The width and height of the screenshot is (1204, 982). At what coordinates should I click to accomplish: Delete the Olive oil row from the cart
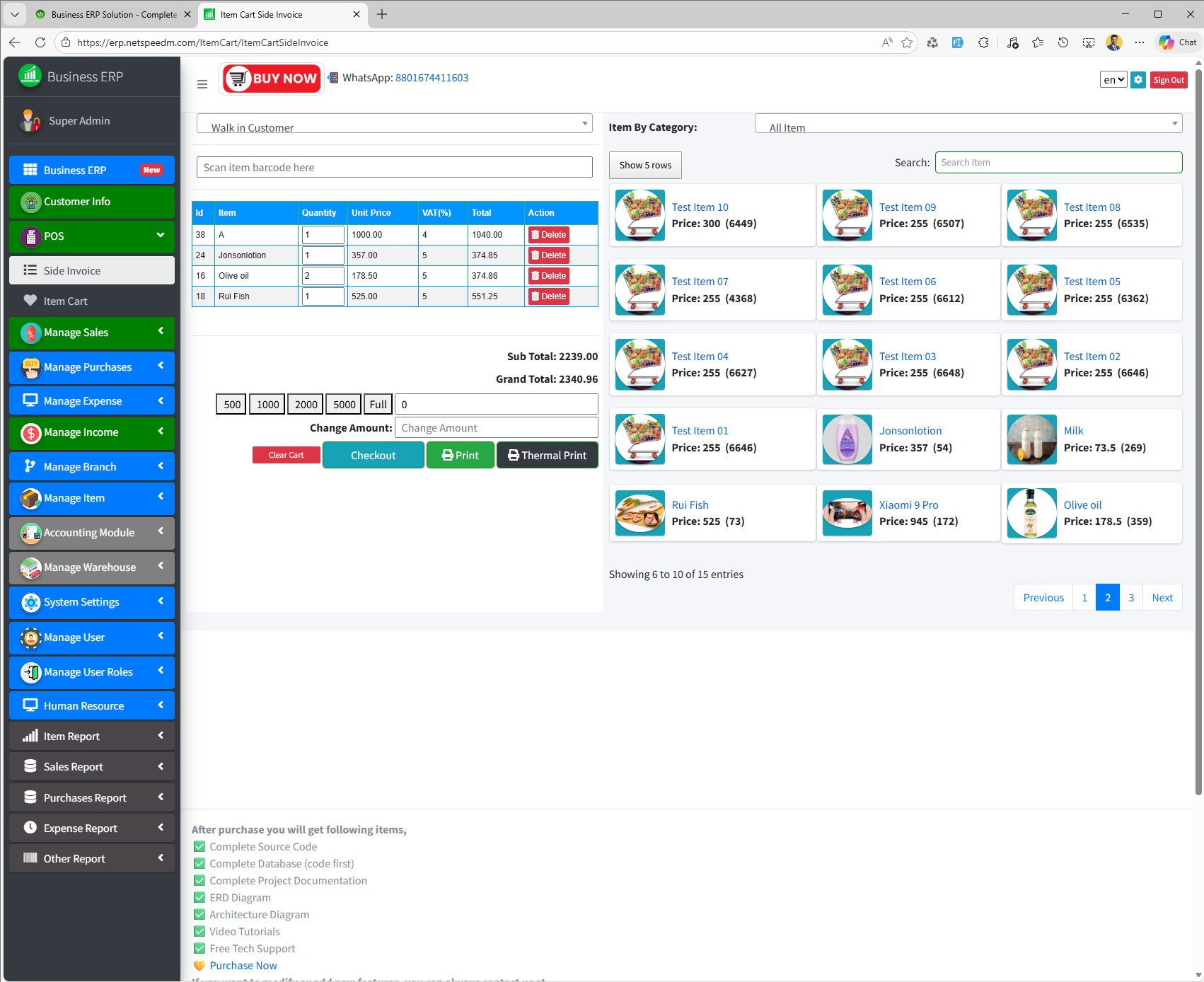(x=548, y=276)
